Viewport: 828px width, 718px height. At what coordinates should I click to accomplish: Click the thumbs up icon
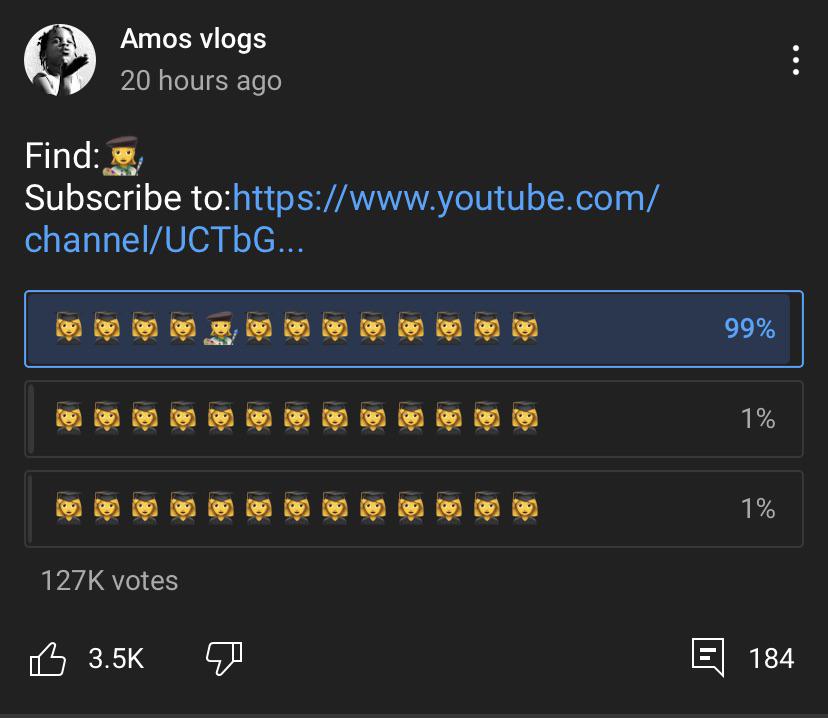point(48,658)
